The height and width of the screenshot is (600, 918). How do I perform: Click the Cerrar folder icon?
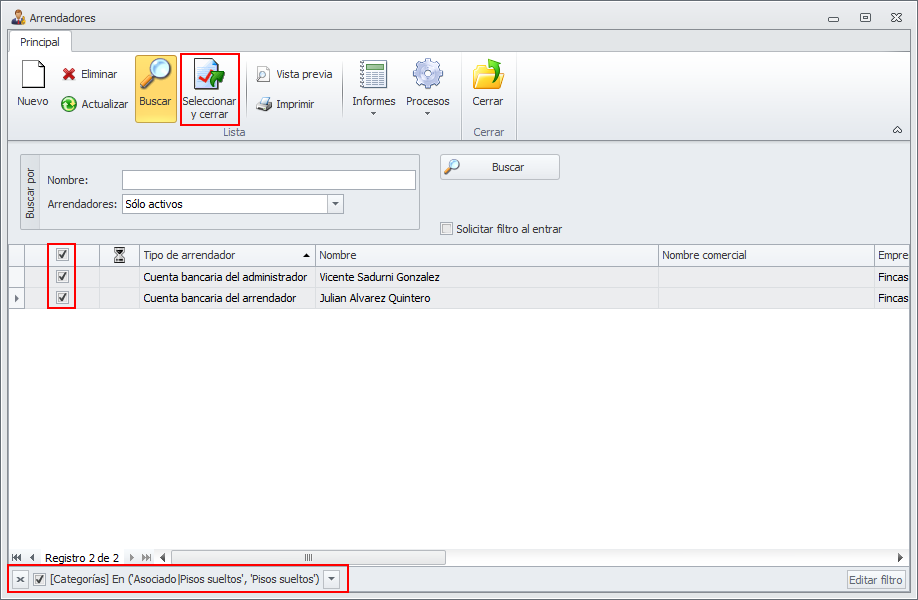point(488,84)
